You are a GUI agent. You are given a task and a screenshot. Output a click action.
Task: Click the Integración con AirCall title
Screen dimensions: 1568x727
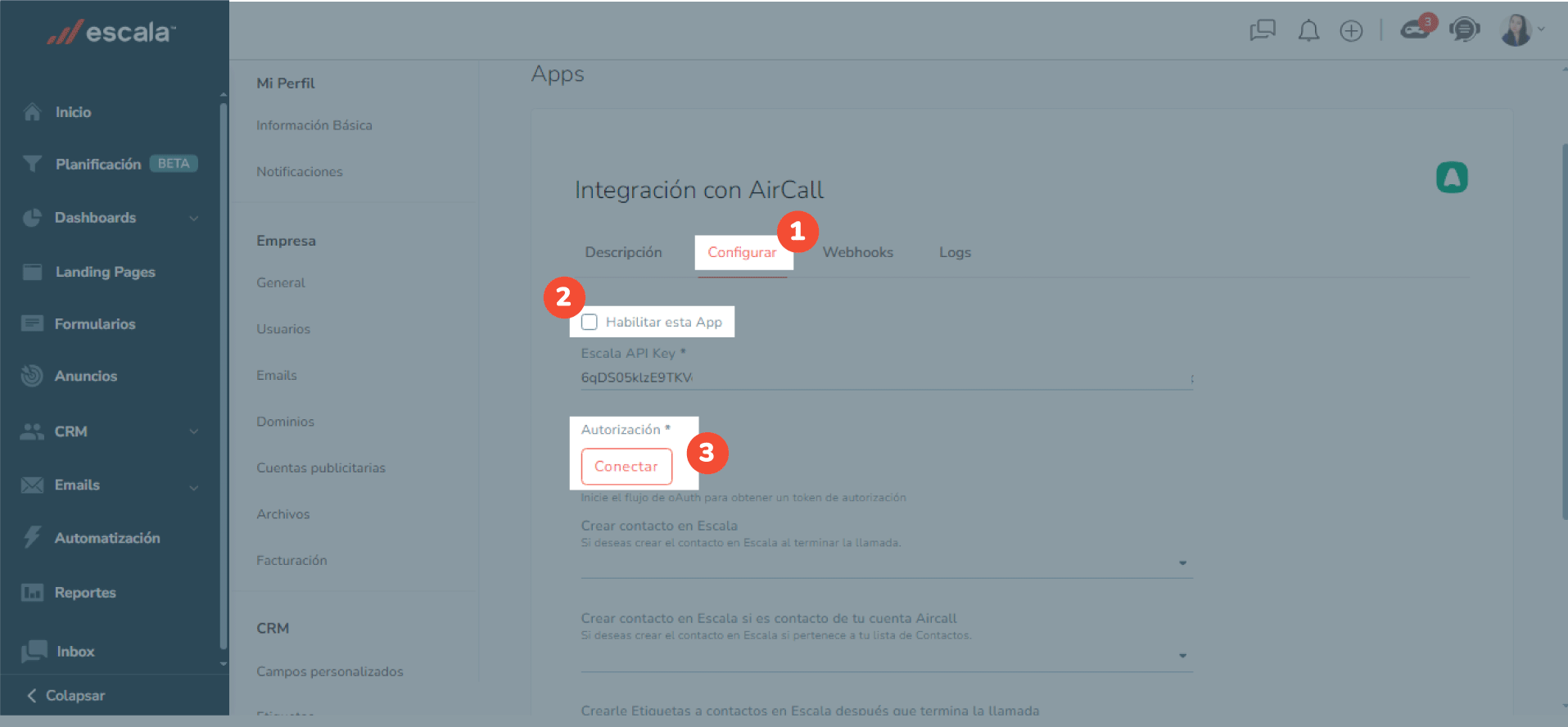tap(699, 189)
